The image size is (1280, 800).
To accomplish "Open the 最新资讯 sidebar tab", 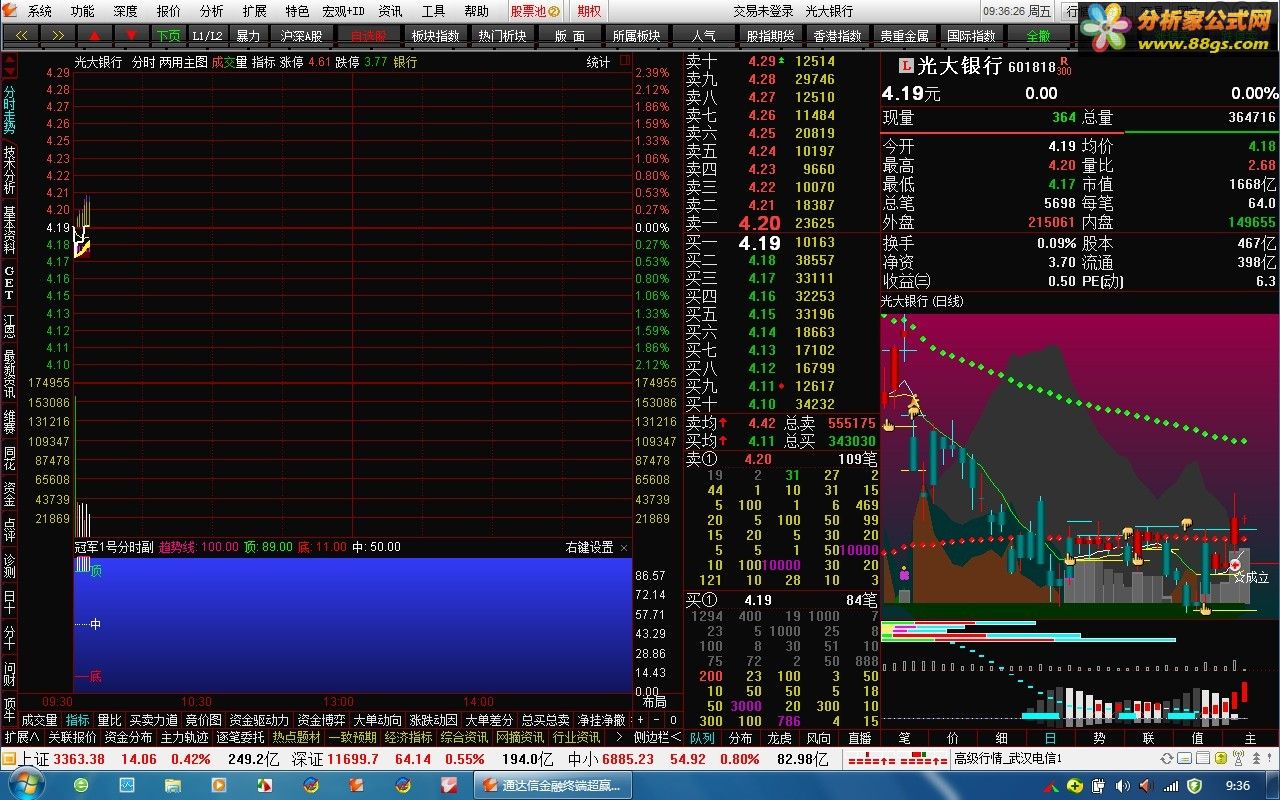I will 9,372.
